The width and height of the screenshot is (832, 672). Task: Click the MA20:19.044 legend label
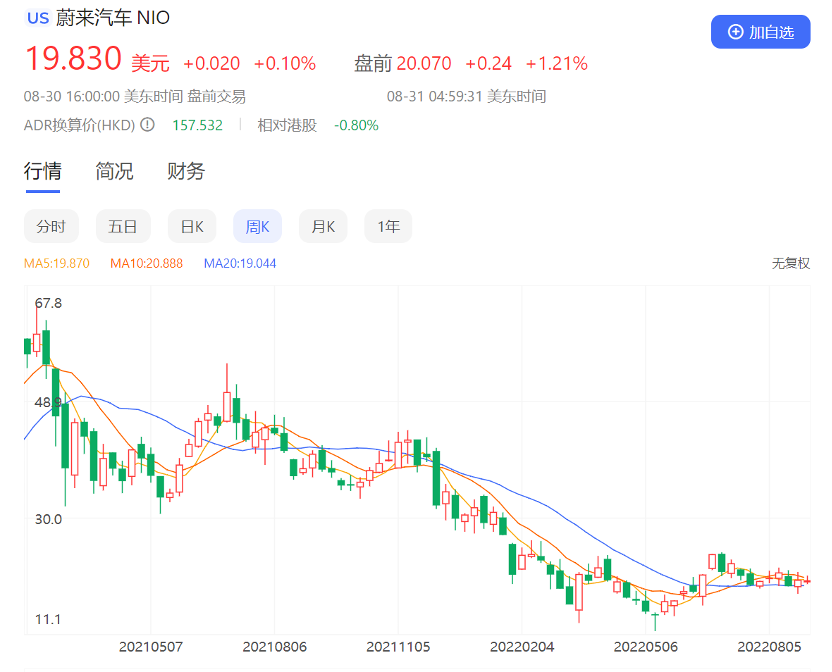pos(240,264)
